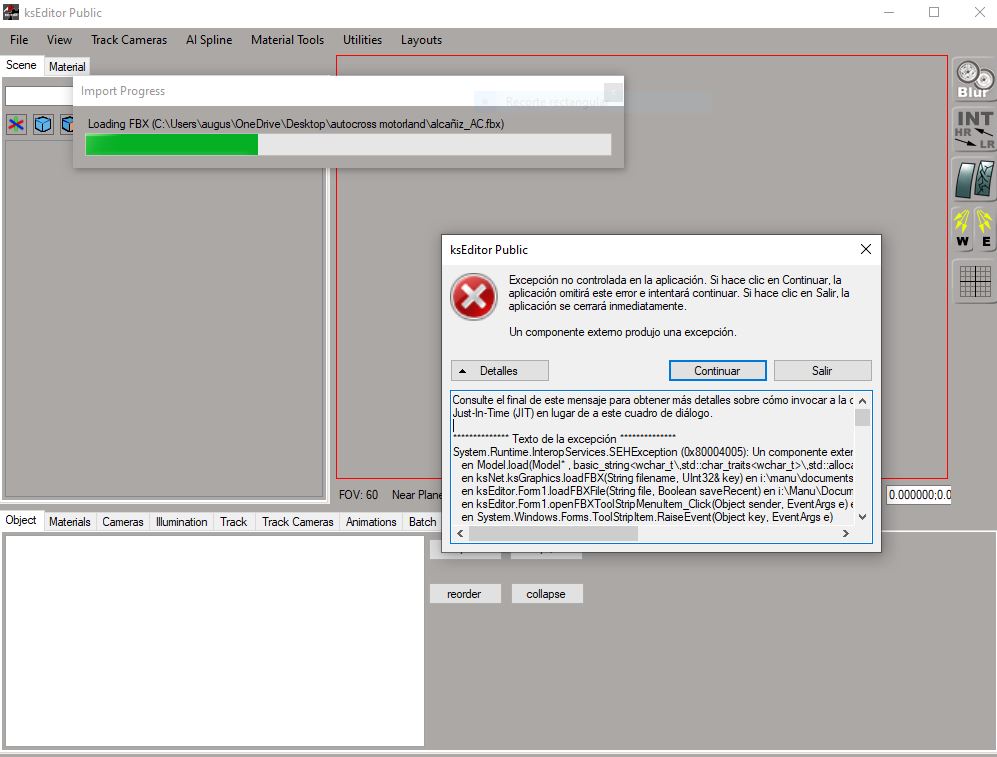The width and height of the screenshot is (997, 757).
Task: Open the Layouts menu
Action: point(421,39)
